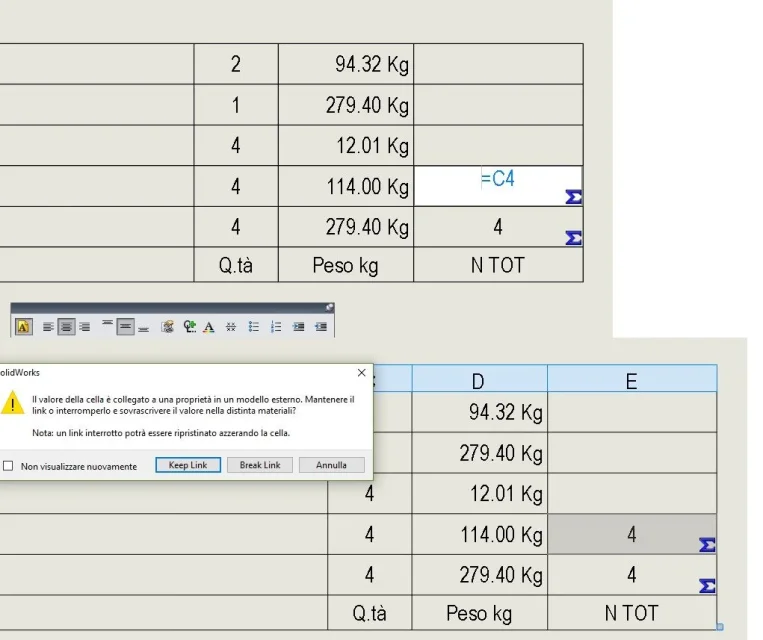
Task: Click the Sigma icon in the upper table's 279.40 Kg row
Action: click(x=574, y=238)
